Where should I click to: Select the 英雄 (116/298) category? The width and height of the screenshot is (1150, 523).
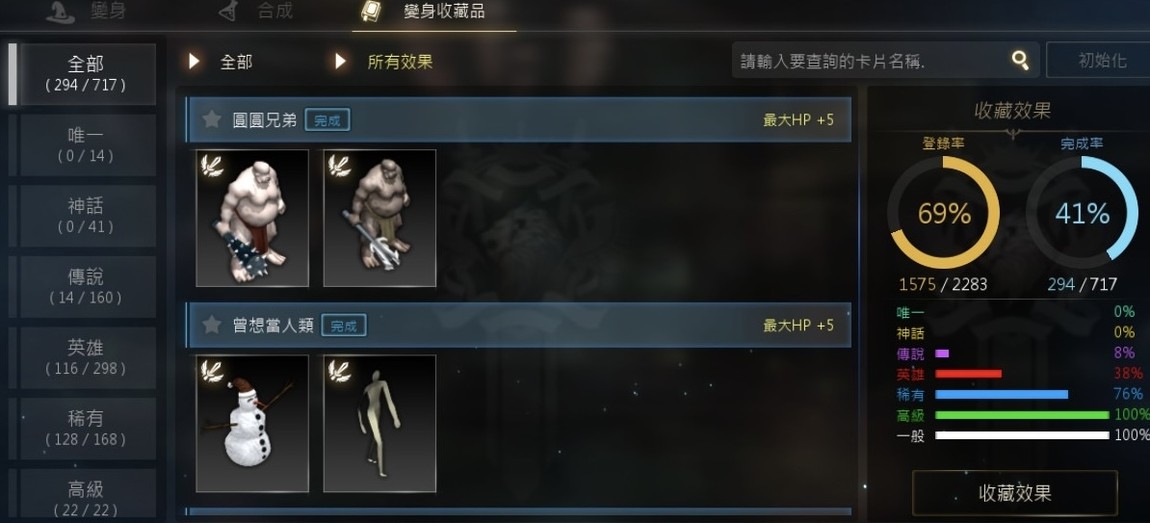(x=86, y=358)
